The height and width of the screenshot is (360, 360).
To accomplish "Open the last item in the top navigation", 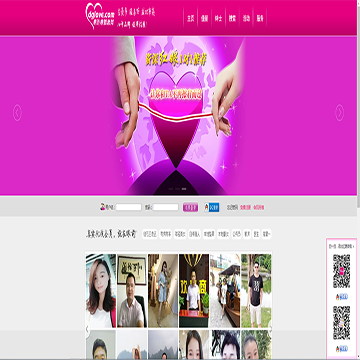I will [x=260, y=19].
